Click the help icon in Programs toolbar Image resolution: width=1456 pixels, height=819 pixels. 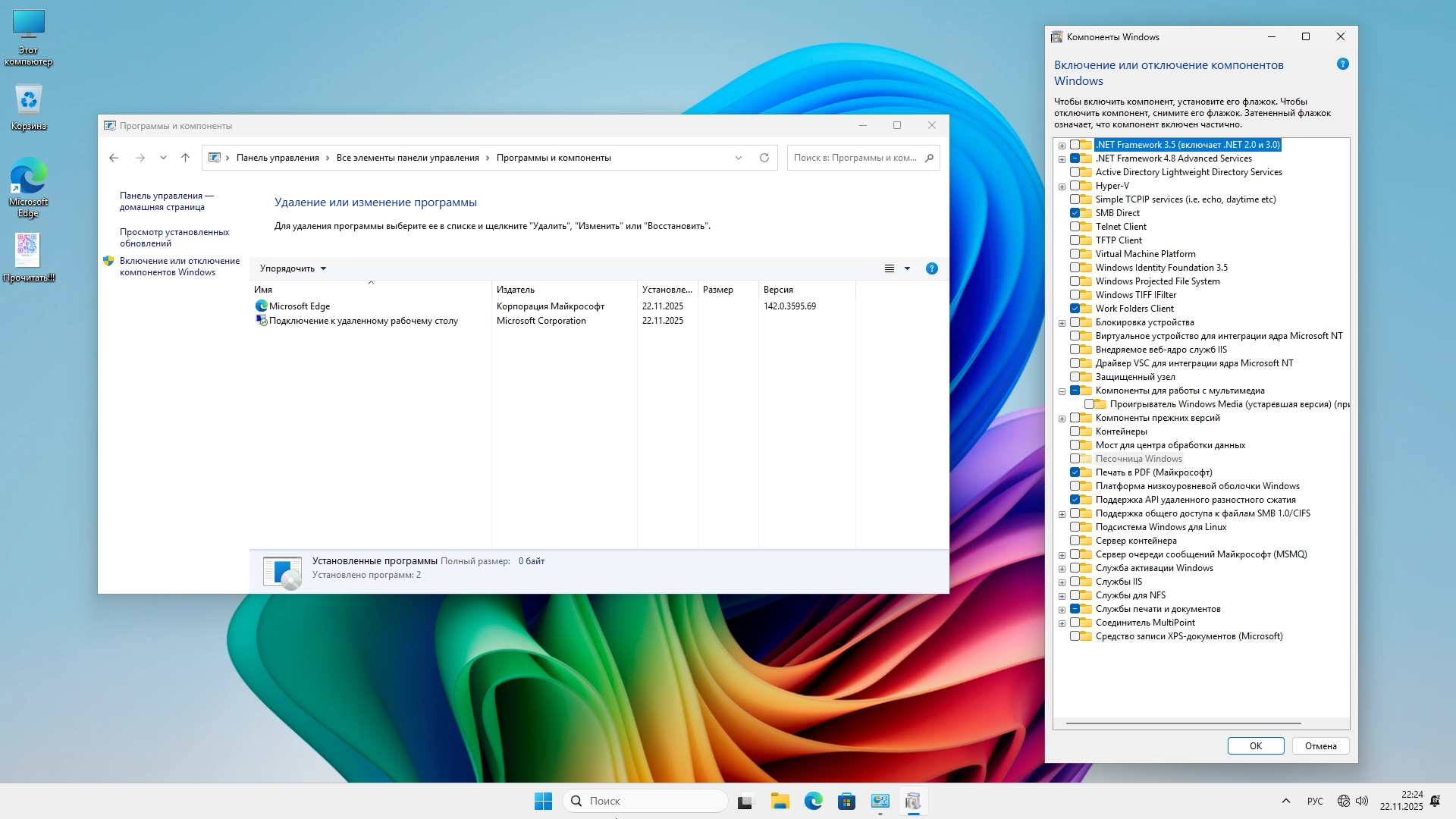click(932, 268)
